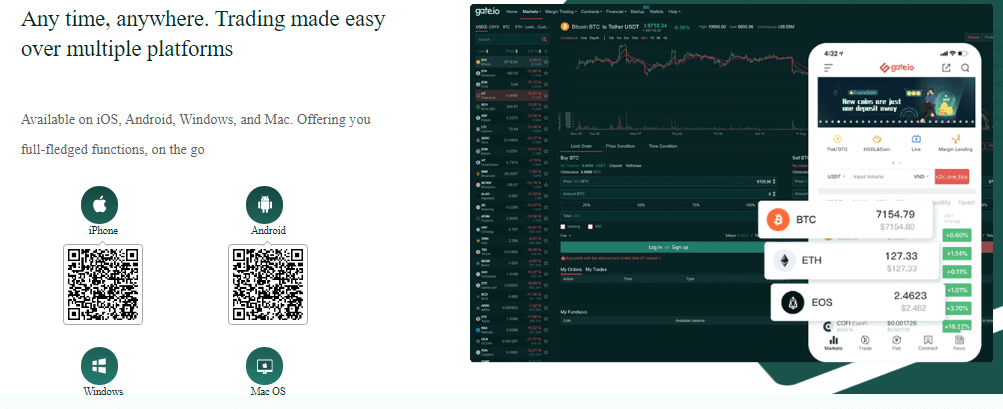Click the 50% amount button
Screen dimensions: 1003x409
[x=641, y=205]
